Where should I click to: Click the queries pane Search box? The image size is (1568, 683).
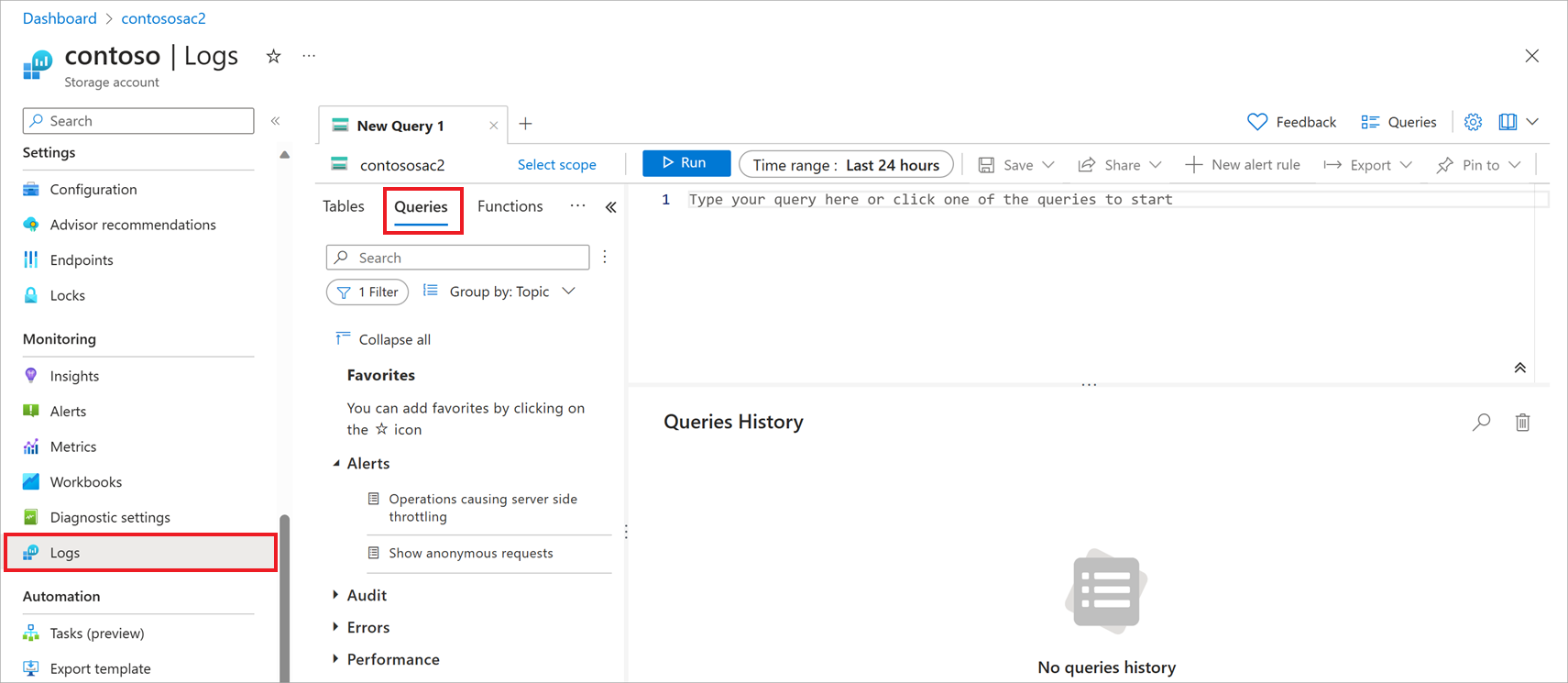[457, 258]
